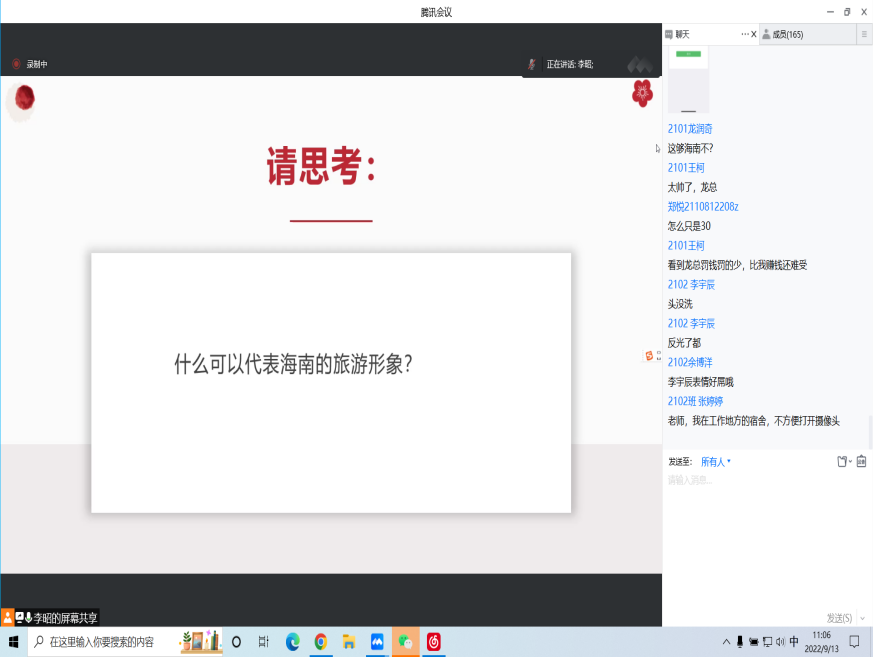
Task: Open WeChat from the taskbar
Action: (405, 641)
